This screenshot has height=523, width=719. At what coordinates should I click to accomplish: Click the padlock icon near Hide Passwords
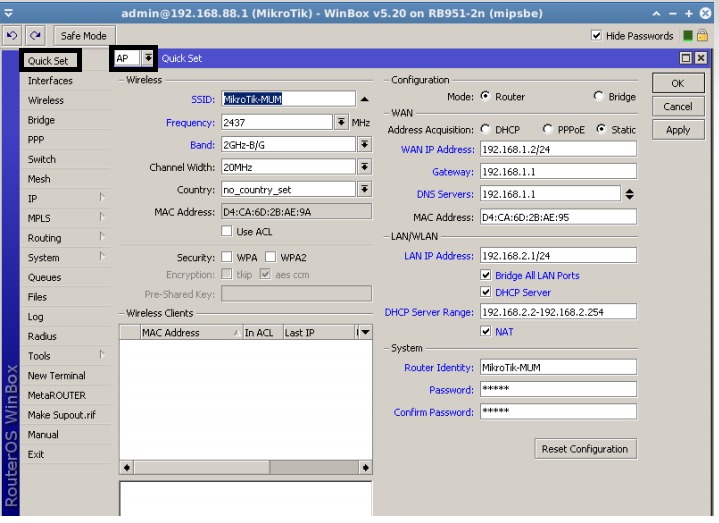(x=702, y=36)
